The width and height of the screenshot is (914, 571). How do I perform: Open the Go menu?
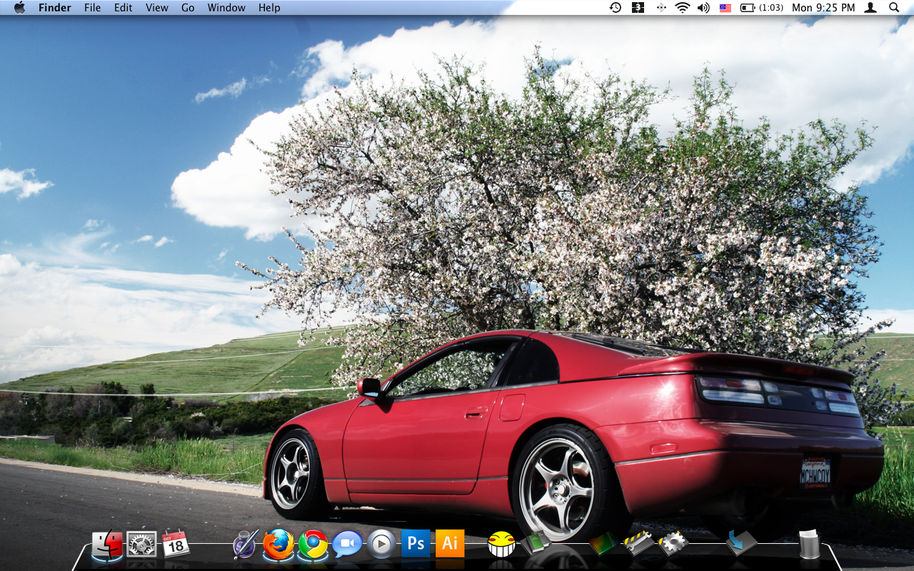pos(188,8)
